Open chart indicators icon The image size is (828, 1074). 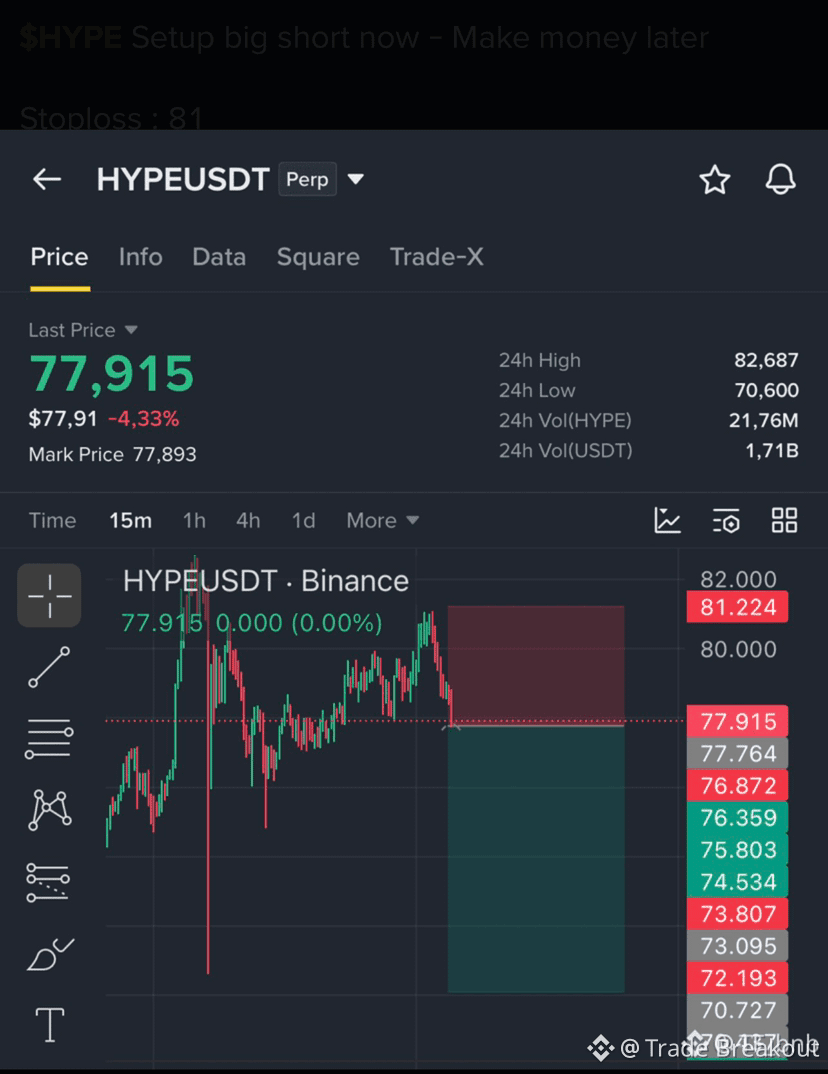(667, 521)
